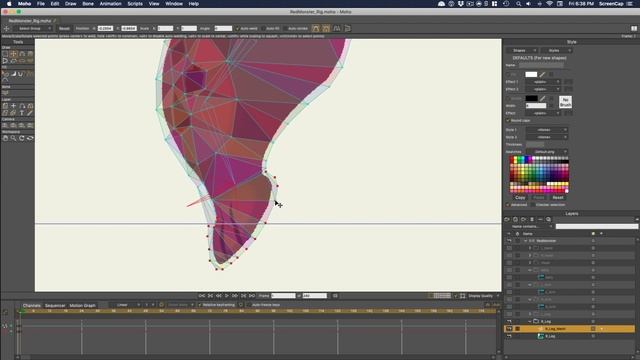Click the Paste button under swatches
640x360 pixels.
click(539, 198)
